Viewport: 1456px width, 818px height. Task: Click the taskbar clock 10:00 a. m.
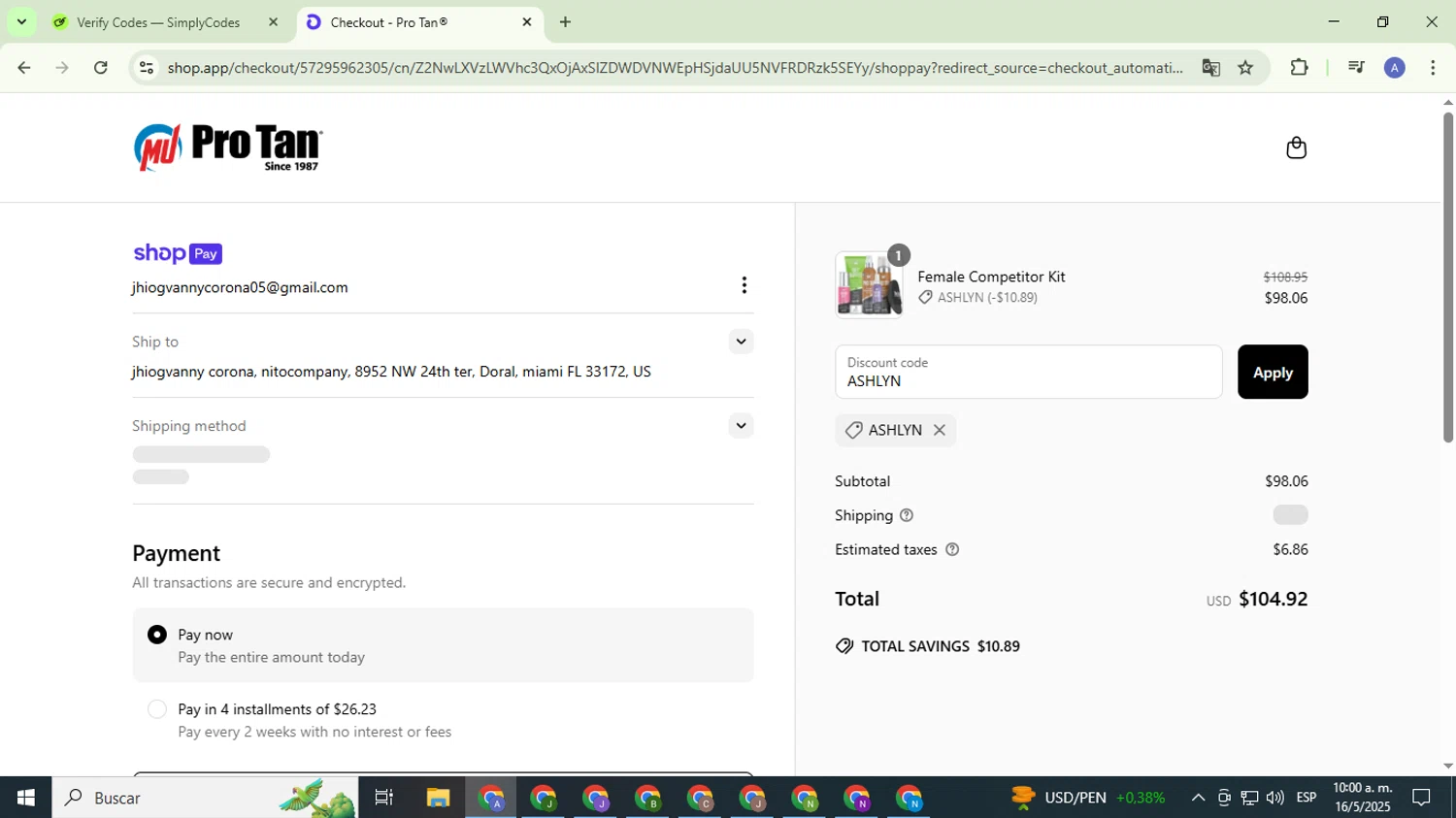pyautogui.click(x=1363, y=798)
